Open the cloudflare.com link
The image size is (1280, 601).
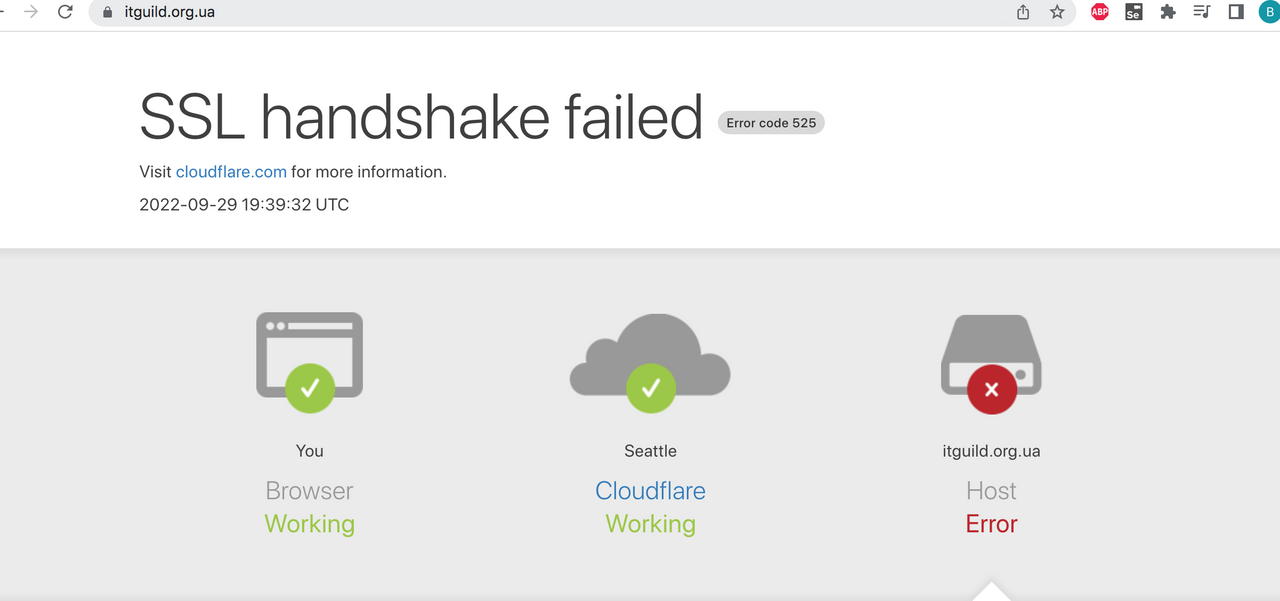pos(231,172)
